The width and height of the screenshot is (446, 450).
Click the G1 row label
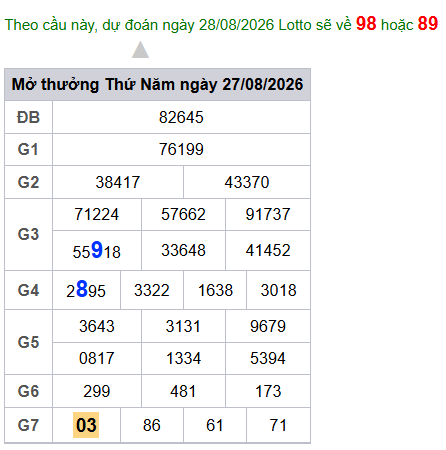(x=28, y=149)
